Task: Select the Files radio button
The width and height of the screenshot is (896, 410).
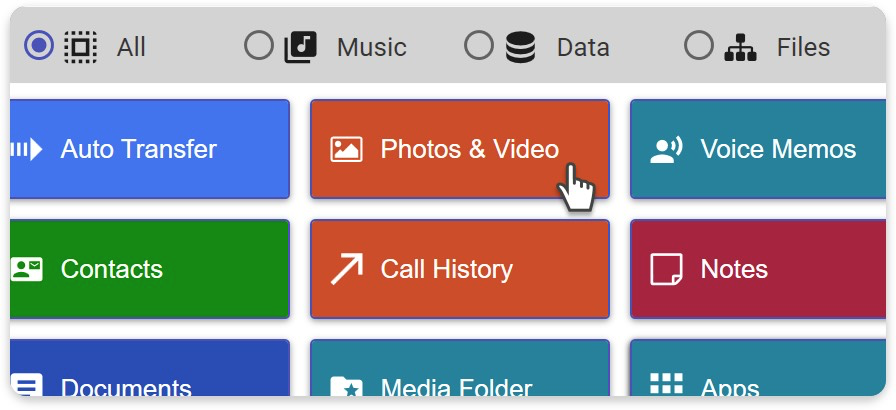Action: [x=699, y=46]
